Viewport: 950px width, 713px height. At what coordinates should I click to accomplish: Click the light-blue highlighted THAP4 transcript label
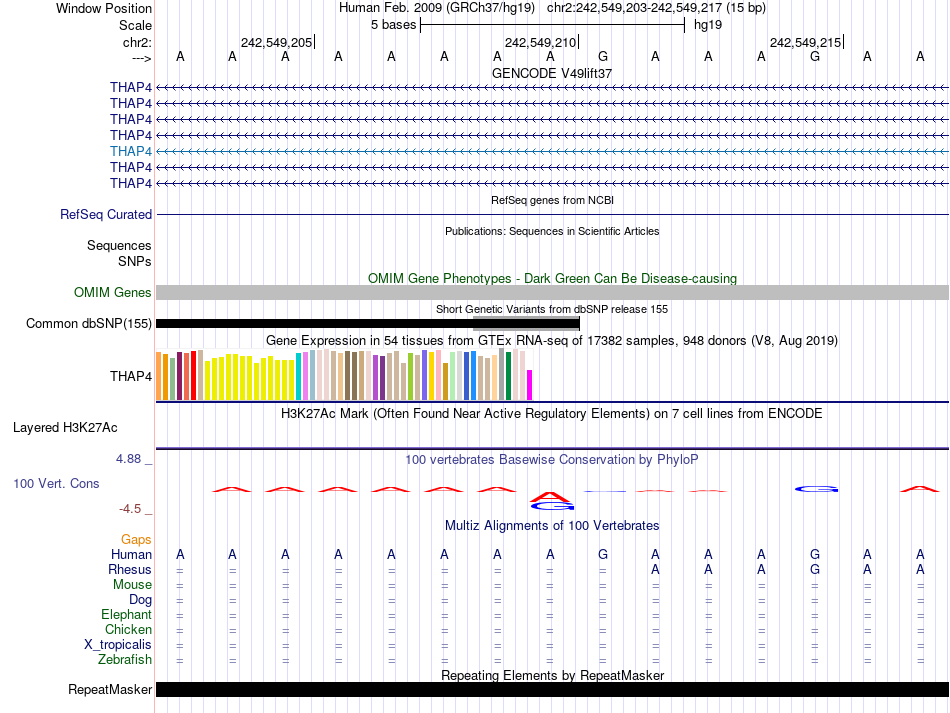(x=131, y=151)
